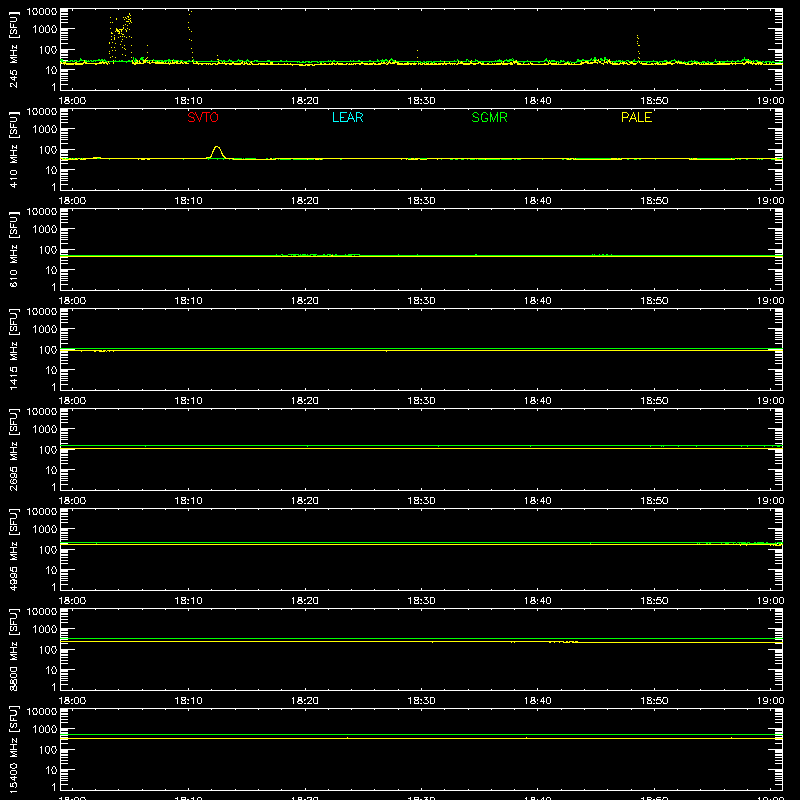The height and width of the screenshot is (800, 800).
Task: Select the 2695 MHz [SFU] axis label
Action: [x=14, y=449]
